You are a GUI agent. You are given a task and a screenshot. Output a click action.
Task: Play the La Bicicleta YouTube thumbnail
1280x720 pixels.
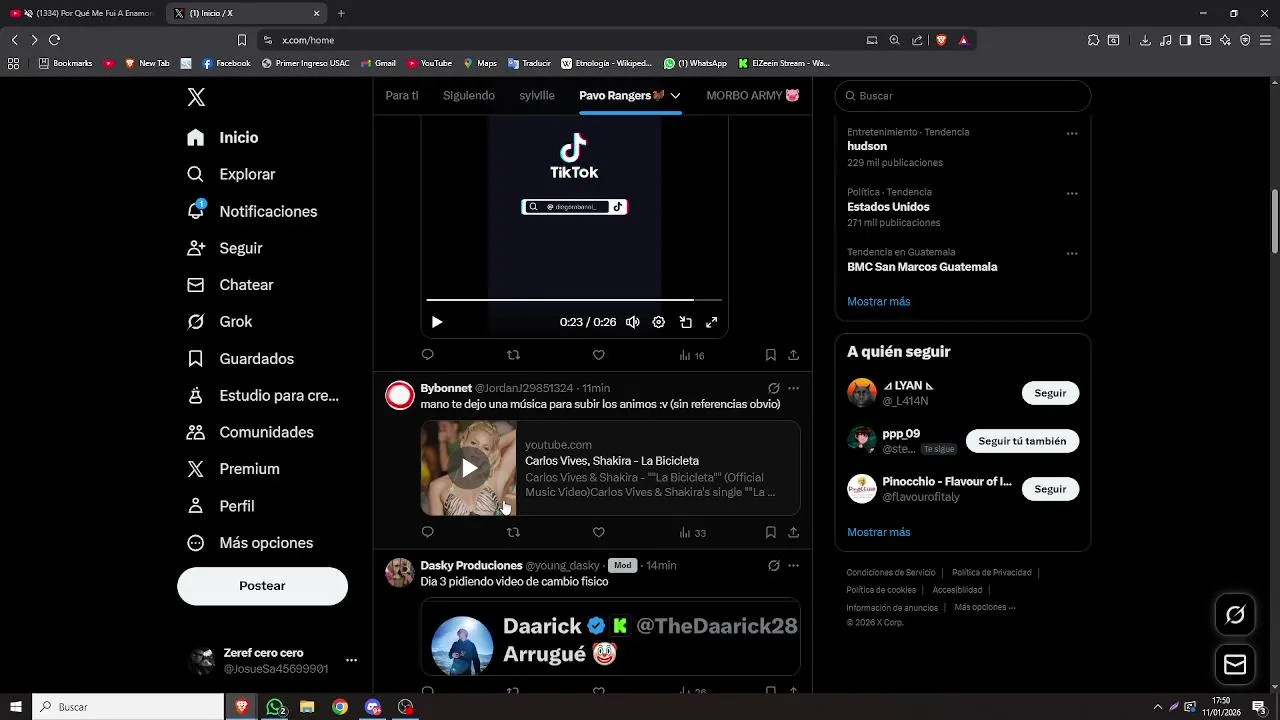[x=469, y=468]
